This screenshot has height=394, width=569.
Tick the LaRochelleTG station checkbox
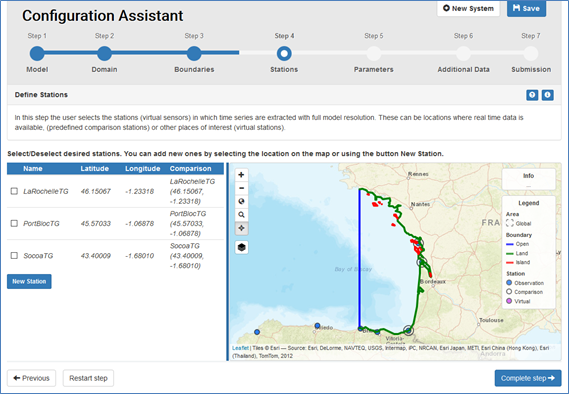coord(14,191)
